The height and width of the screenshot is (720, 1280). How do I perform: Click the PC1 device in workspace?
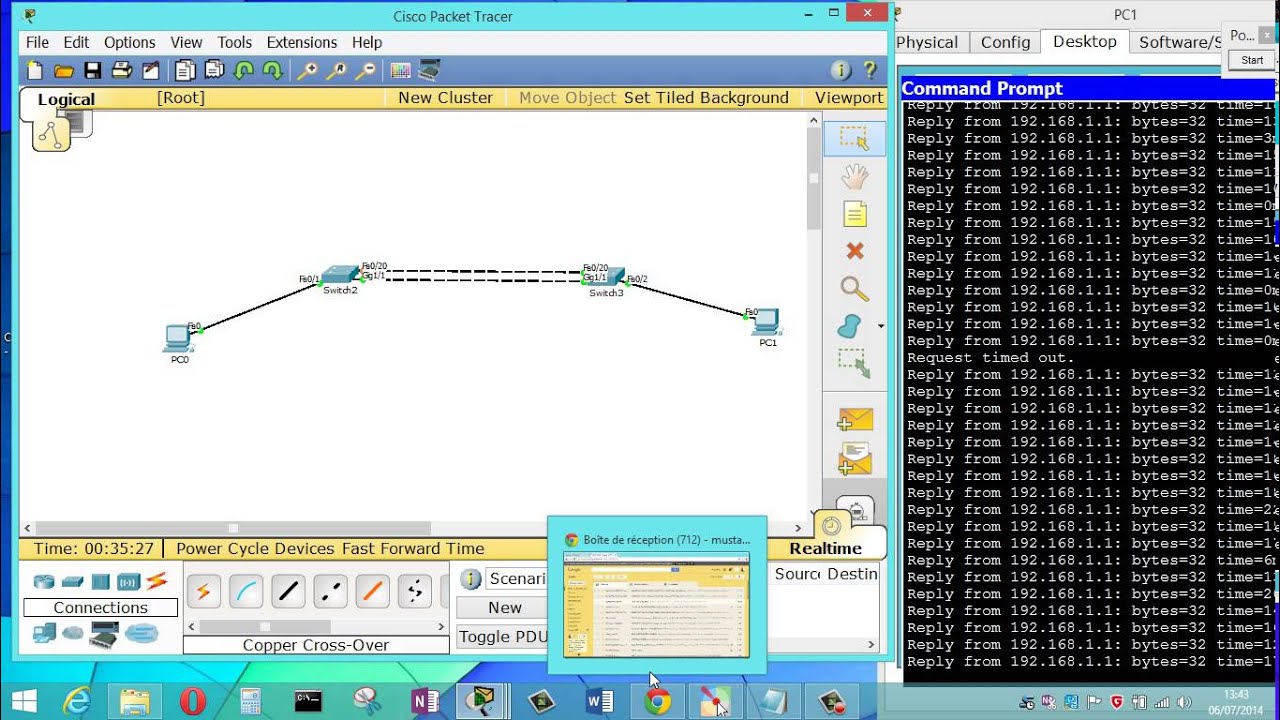point(767,323)
